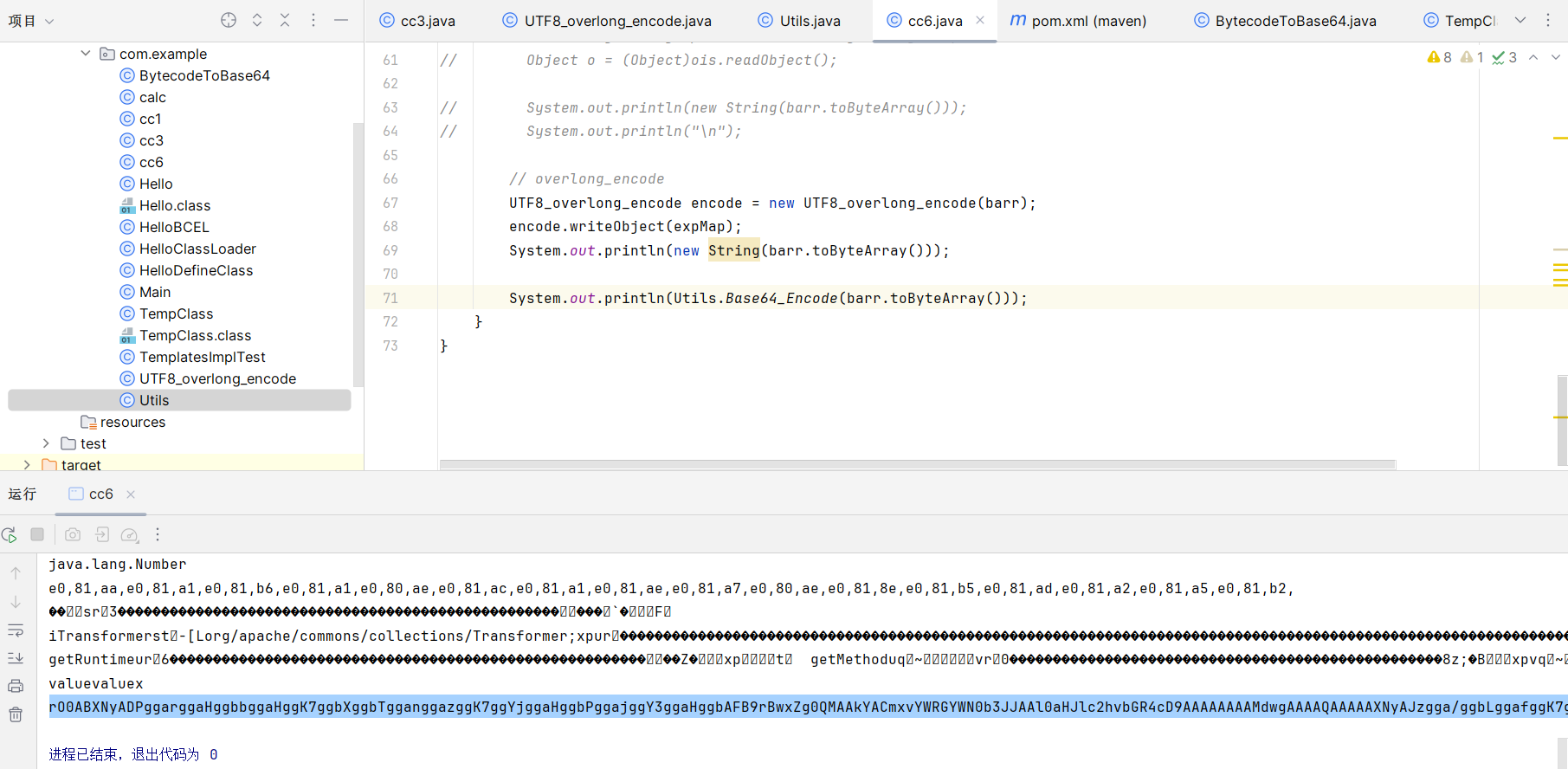Expand the target folder
The width and height of the screenshot is (1568, 769).
coord(27,465)
